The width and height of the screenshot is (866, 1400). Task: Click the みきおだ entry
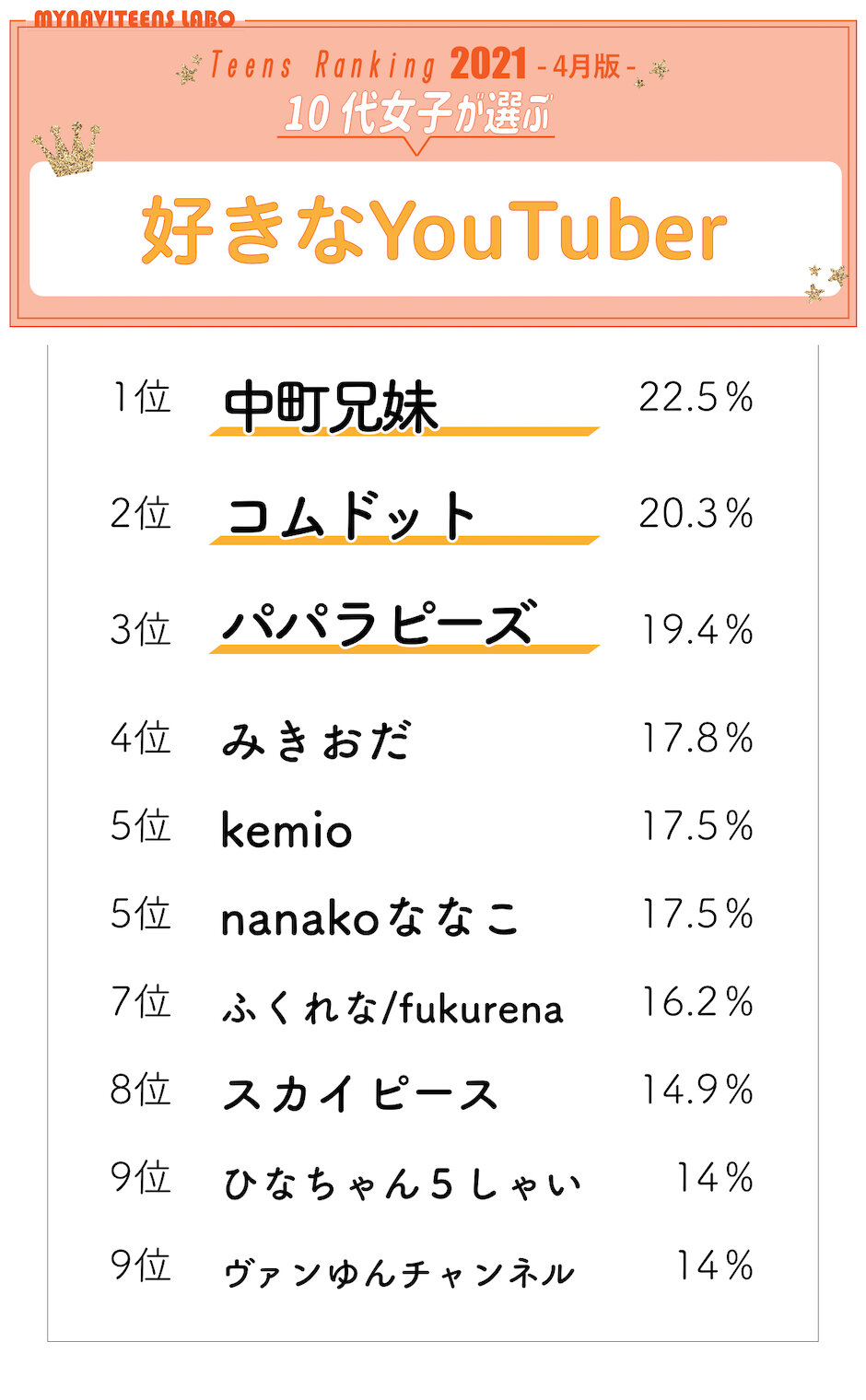316,741
